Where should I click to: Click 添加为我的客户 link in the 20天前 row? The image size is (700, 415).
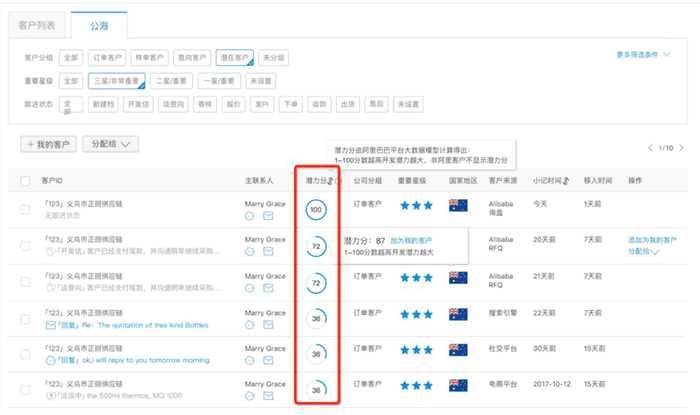tap(652, 240)
